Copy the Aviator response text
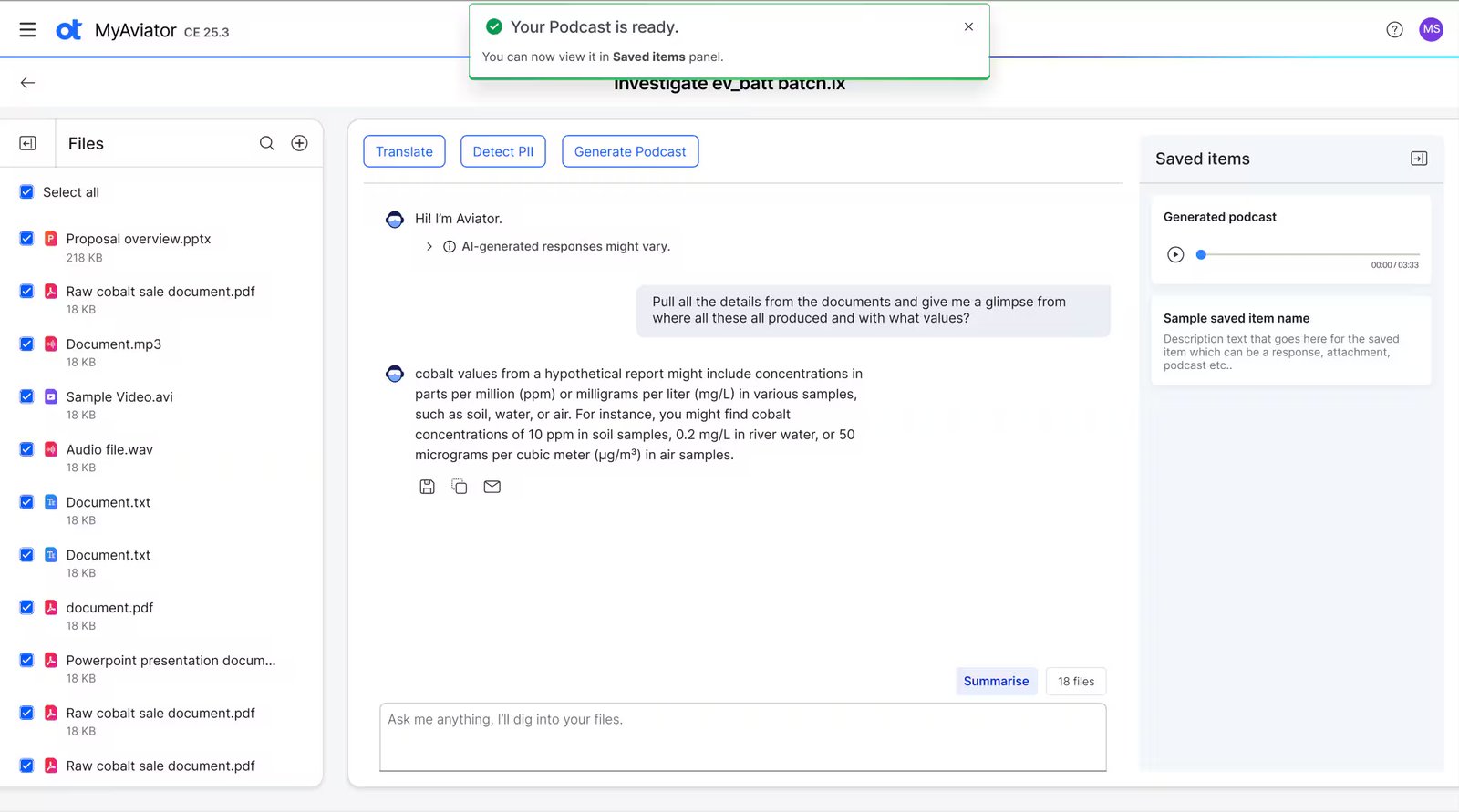This screenshot has width=1459, height=812. (460, 487)
